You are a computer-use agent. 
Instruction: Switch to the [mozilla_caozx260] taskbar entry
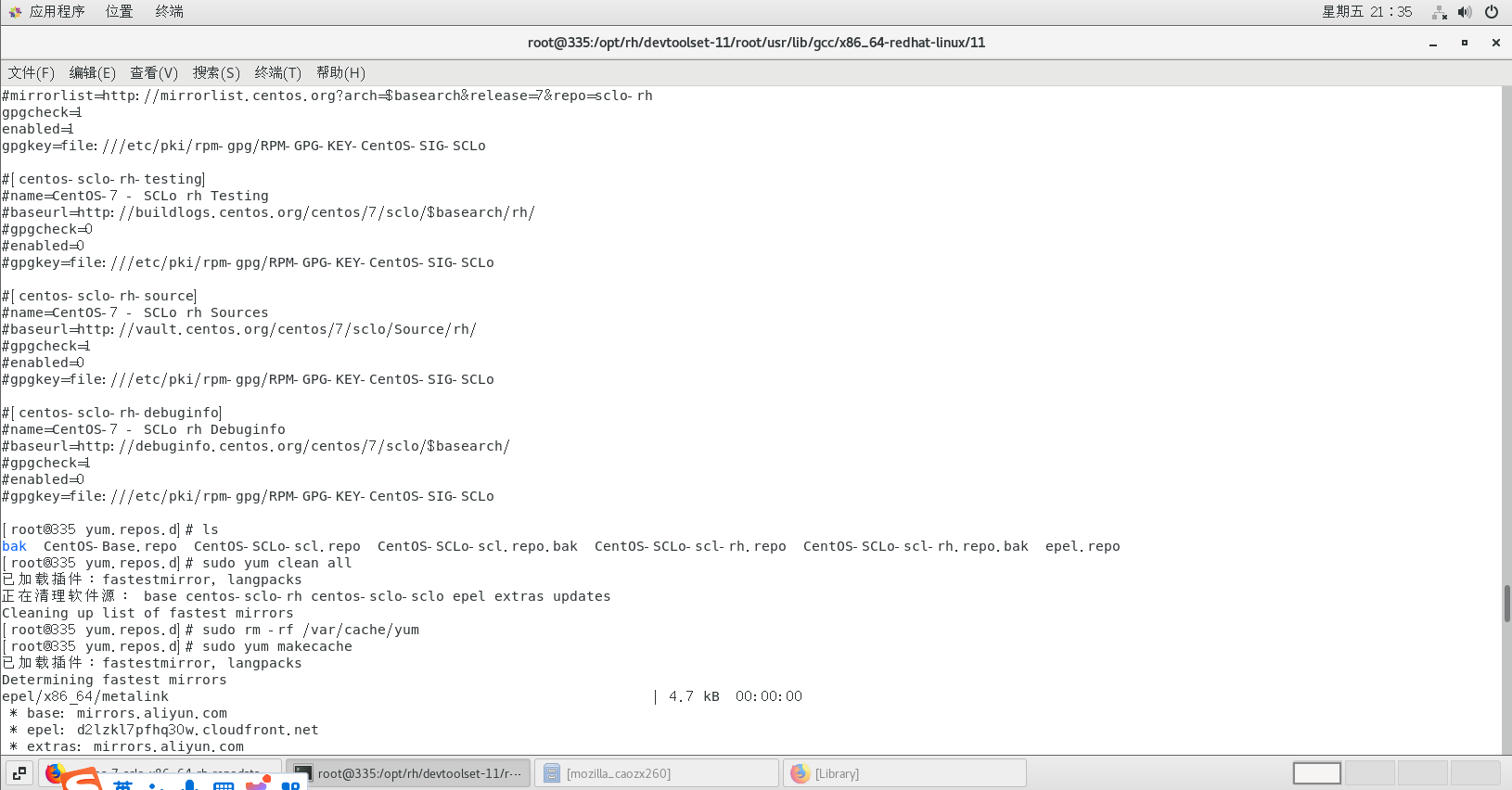coord(657,772)
